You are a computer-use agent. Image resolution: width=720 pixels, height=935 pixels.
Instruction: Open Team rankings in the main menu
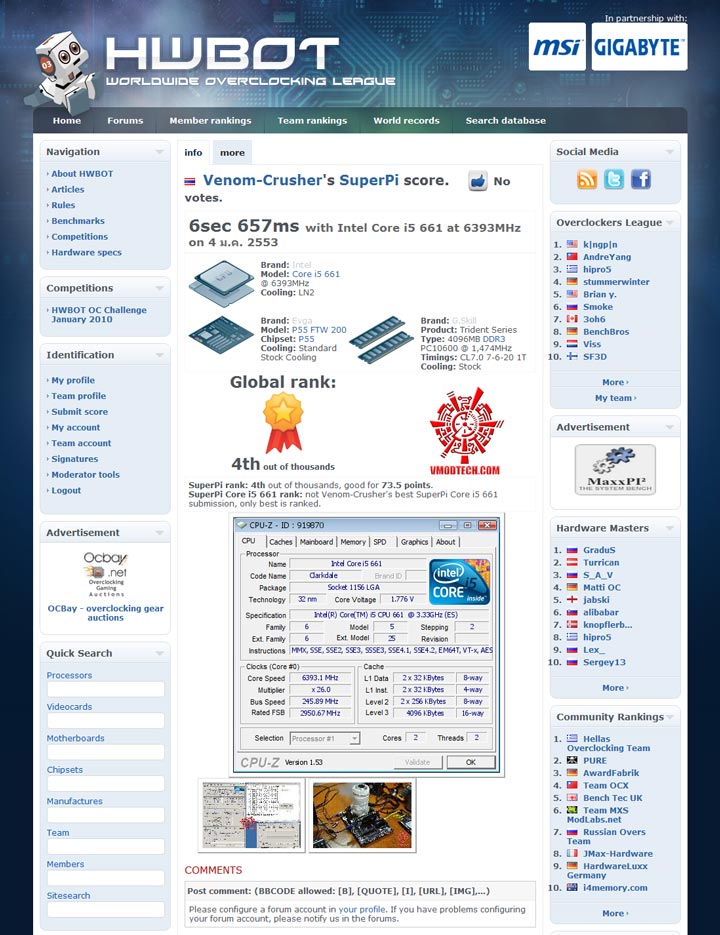(312, 120)
